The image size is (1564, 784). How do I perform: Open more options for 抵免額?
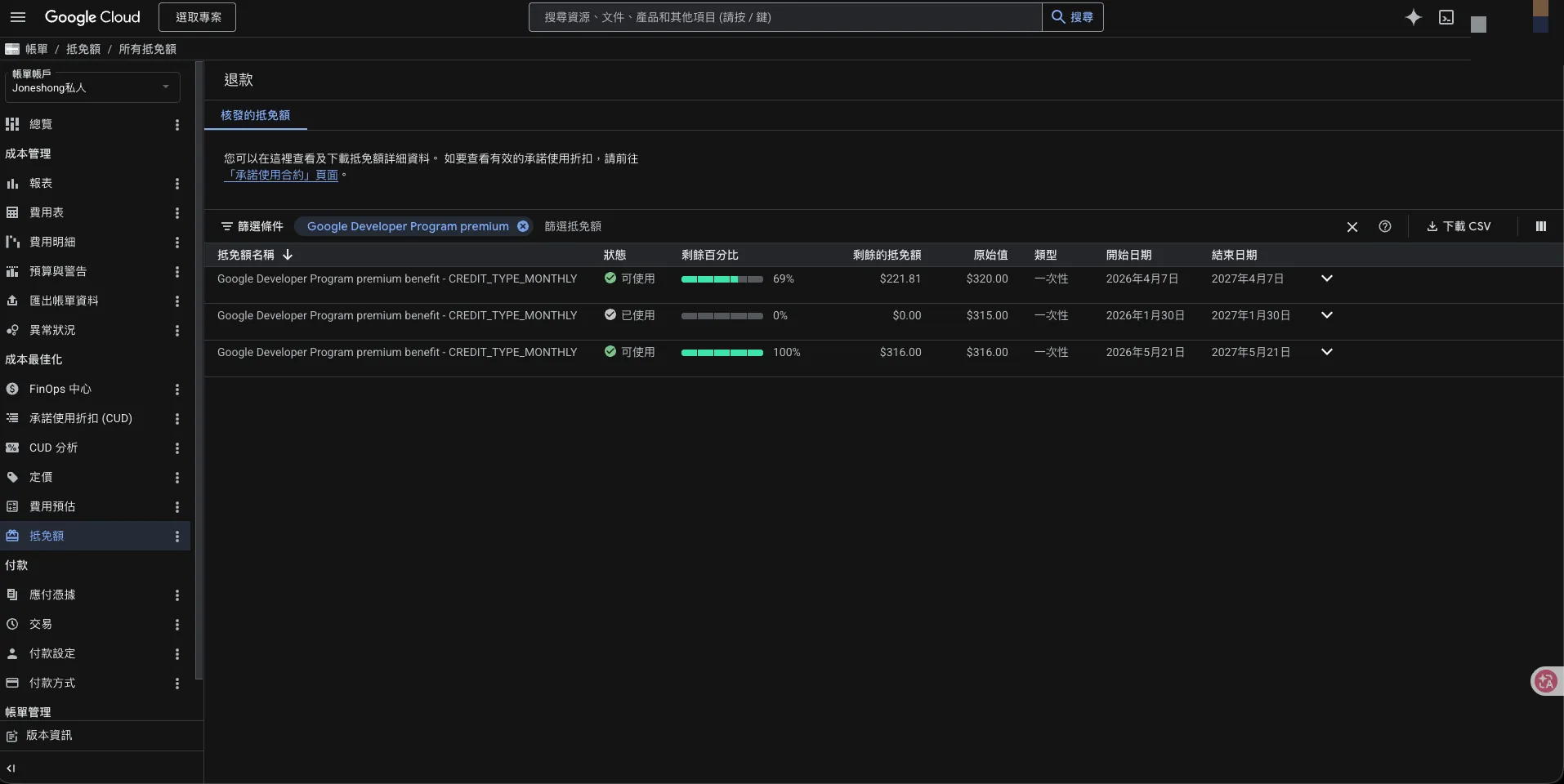(177, 537)
